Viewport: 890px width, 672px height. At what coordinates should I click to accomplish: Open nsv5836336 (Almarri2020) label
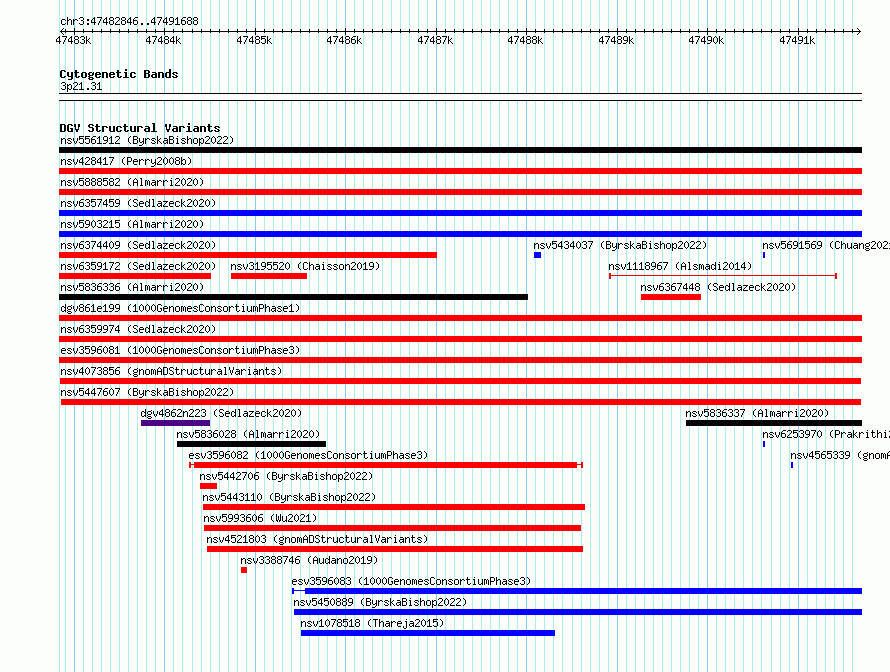click(x=132, y=287)
